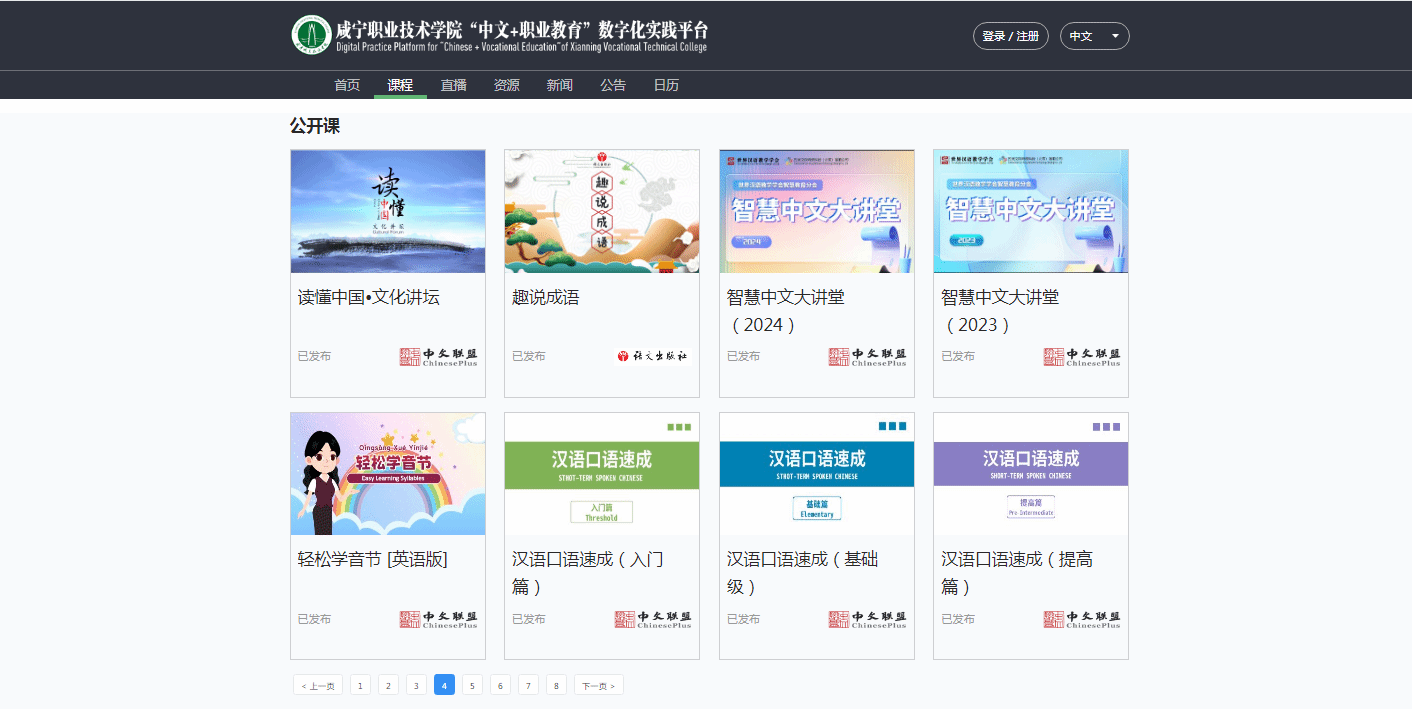Click the Xianning college logo emblem
The height and width of the screenshot is (709, 1412).
311,35
